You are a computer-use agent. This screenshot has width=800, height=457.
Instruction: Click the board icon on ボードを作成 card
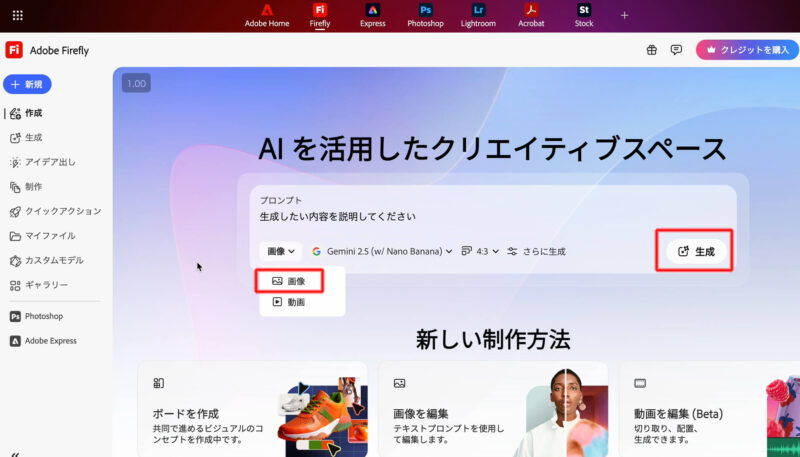click(x=158, y=383)
